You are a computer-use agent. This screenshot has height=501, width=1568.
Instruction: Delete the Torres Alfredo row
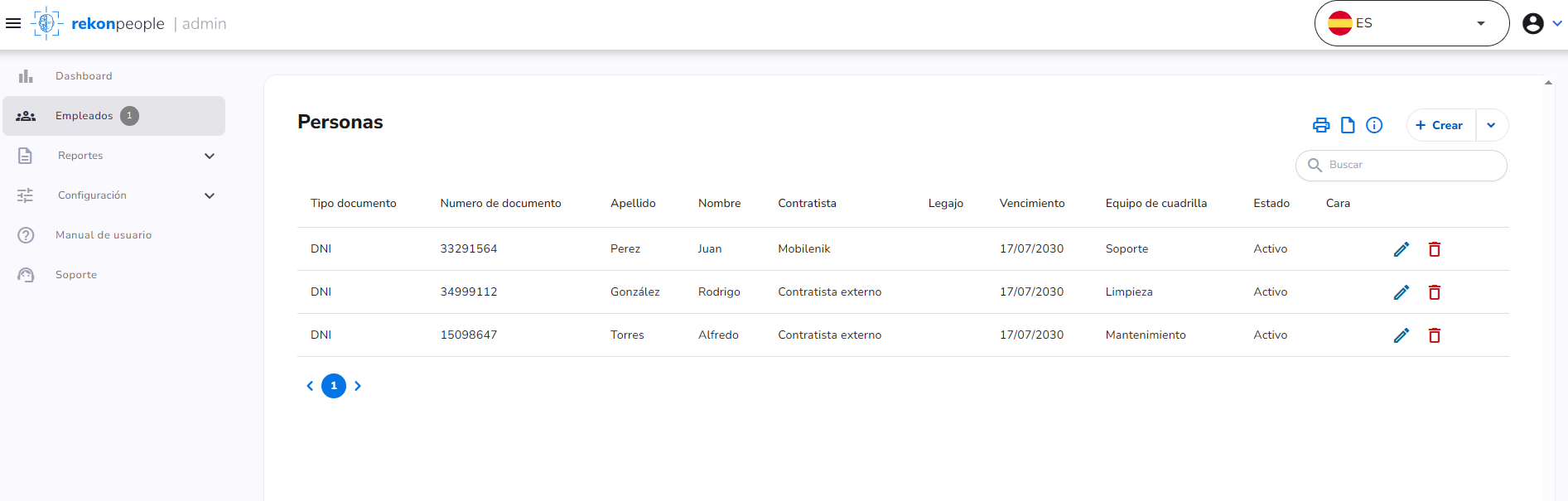1435,335
